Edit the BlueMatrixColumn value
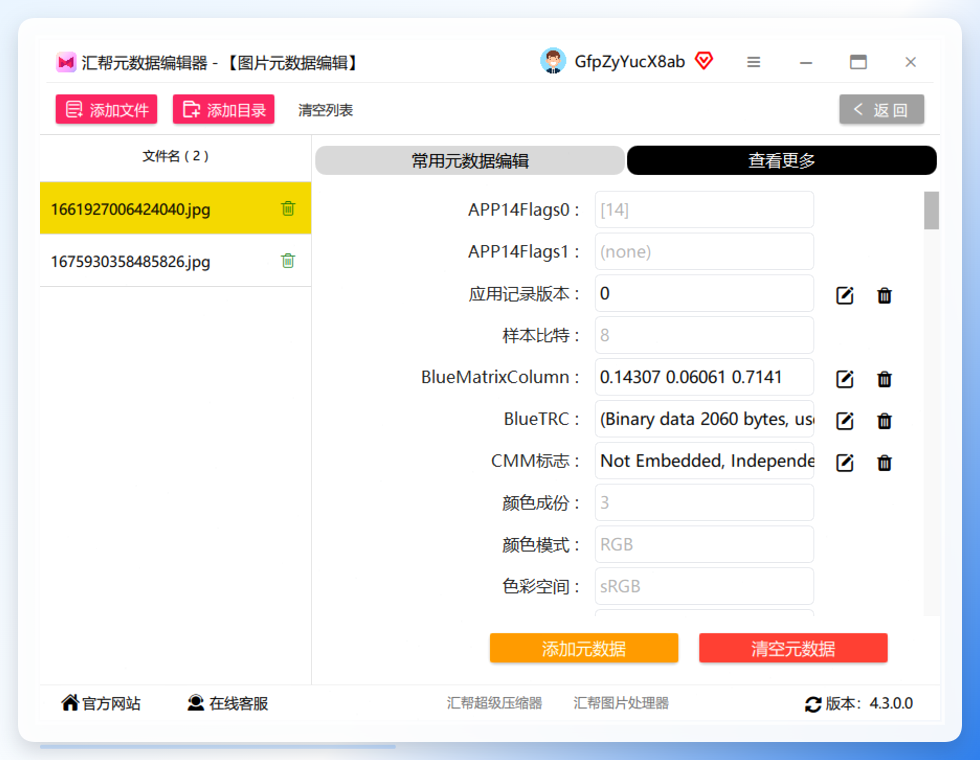Image resolution: width=980 pixels, height=760 pixels. pos(844,379)
